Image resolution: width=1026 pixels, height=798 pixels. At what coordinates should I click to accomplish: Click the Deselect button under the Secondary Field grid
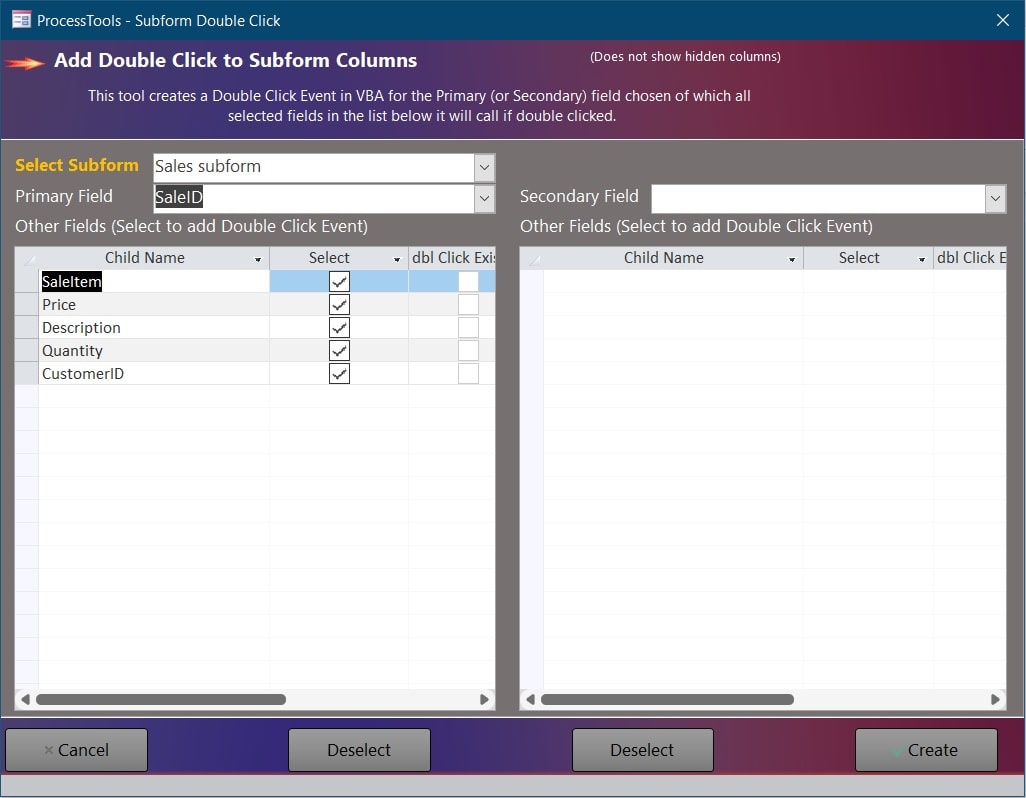(x=642, y=750)
